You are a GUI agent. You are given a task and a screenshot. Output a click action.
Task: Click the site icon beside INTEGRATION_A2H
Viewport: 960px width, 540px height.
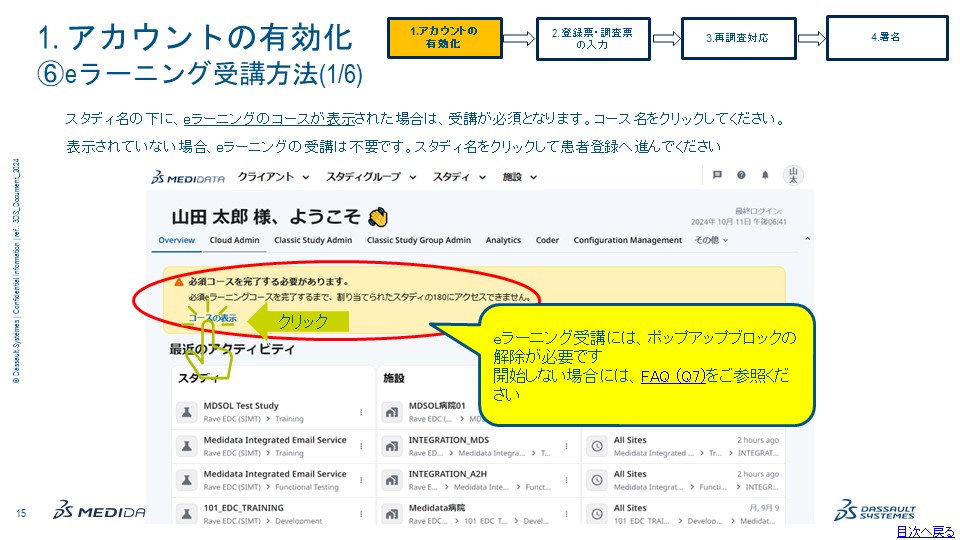coord(392,480)
